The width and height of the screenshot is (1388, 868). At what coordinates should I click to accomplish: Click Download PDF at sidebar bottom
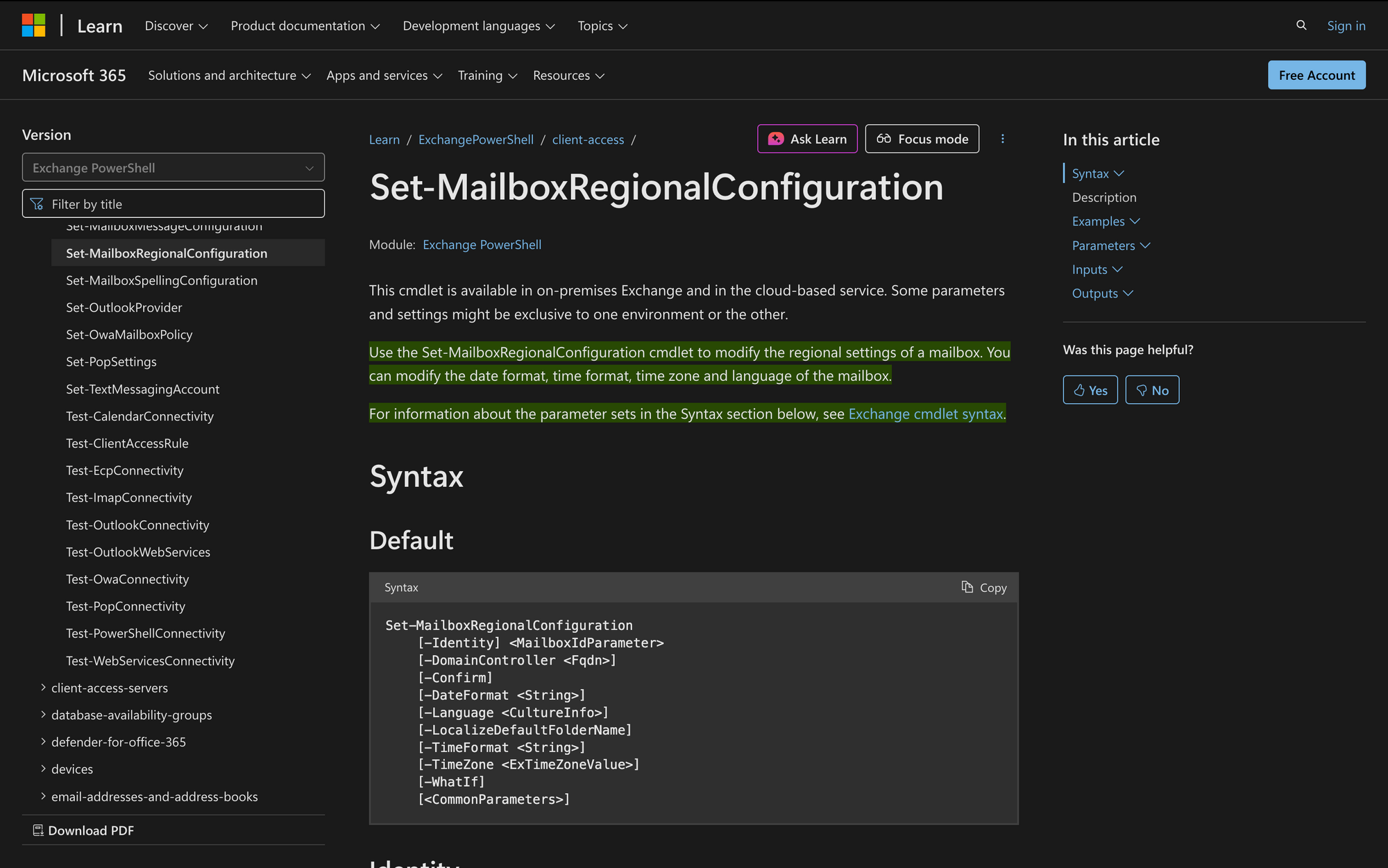pyautogui.click(x=83, y=831)
